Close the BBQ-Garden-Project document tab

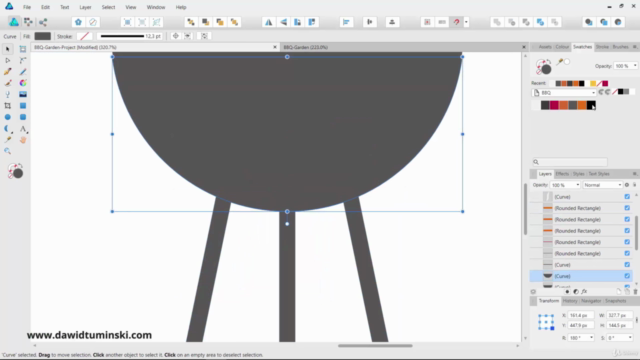(x=275, y=47)
